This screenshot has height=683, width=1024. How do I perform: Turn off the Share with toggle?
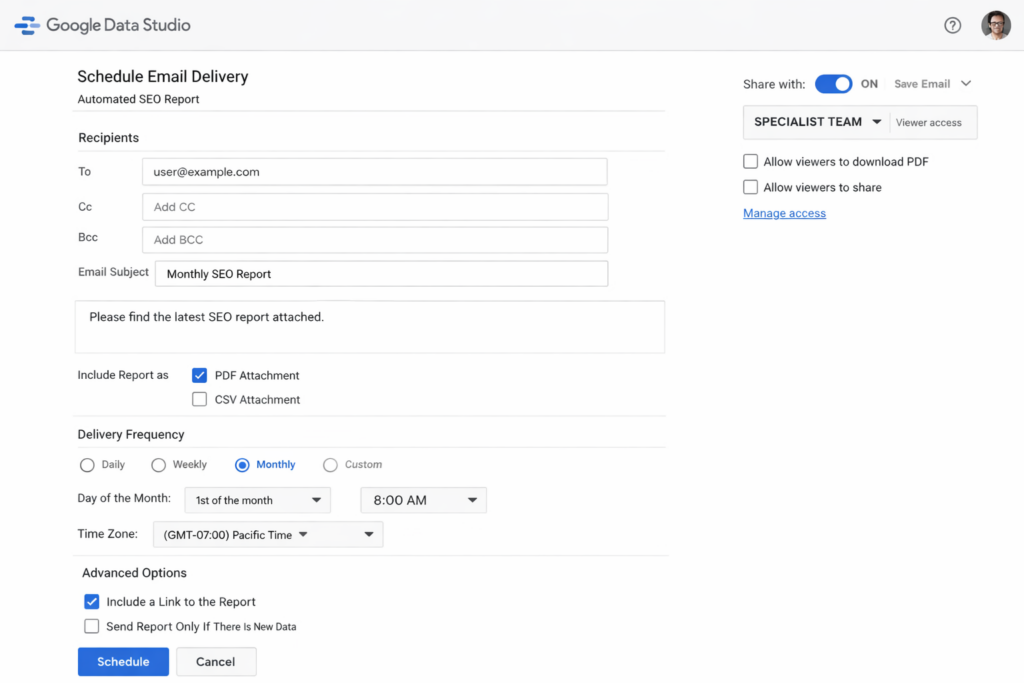[x=833, y=84]
